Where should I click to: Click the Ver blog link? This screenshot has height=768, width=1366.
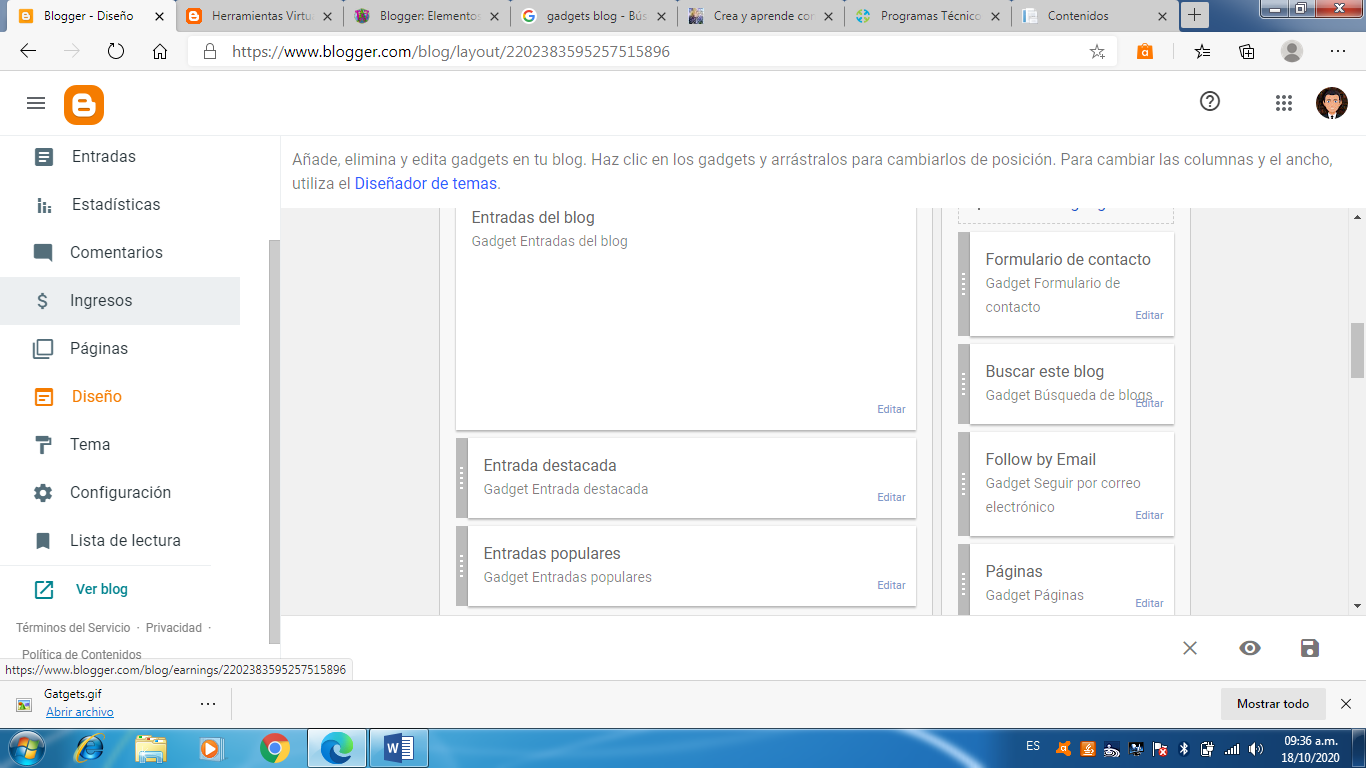[x=101, y=590]
